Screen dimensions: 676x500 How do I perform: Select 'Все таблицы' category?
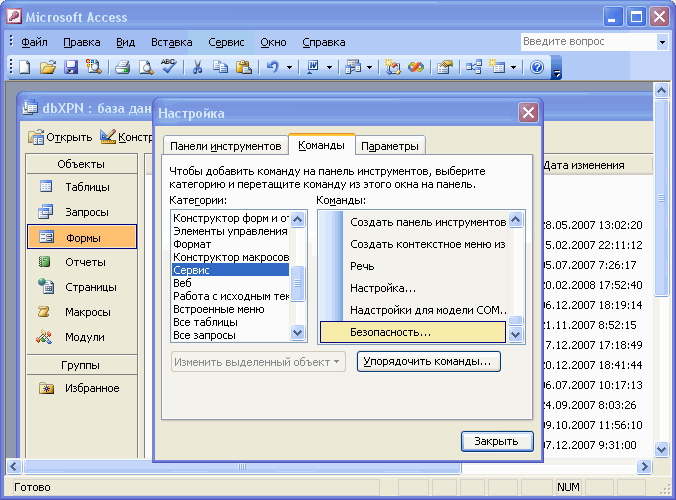[231, 322]
